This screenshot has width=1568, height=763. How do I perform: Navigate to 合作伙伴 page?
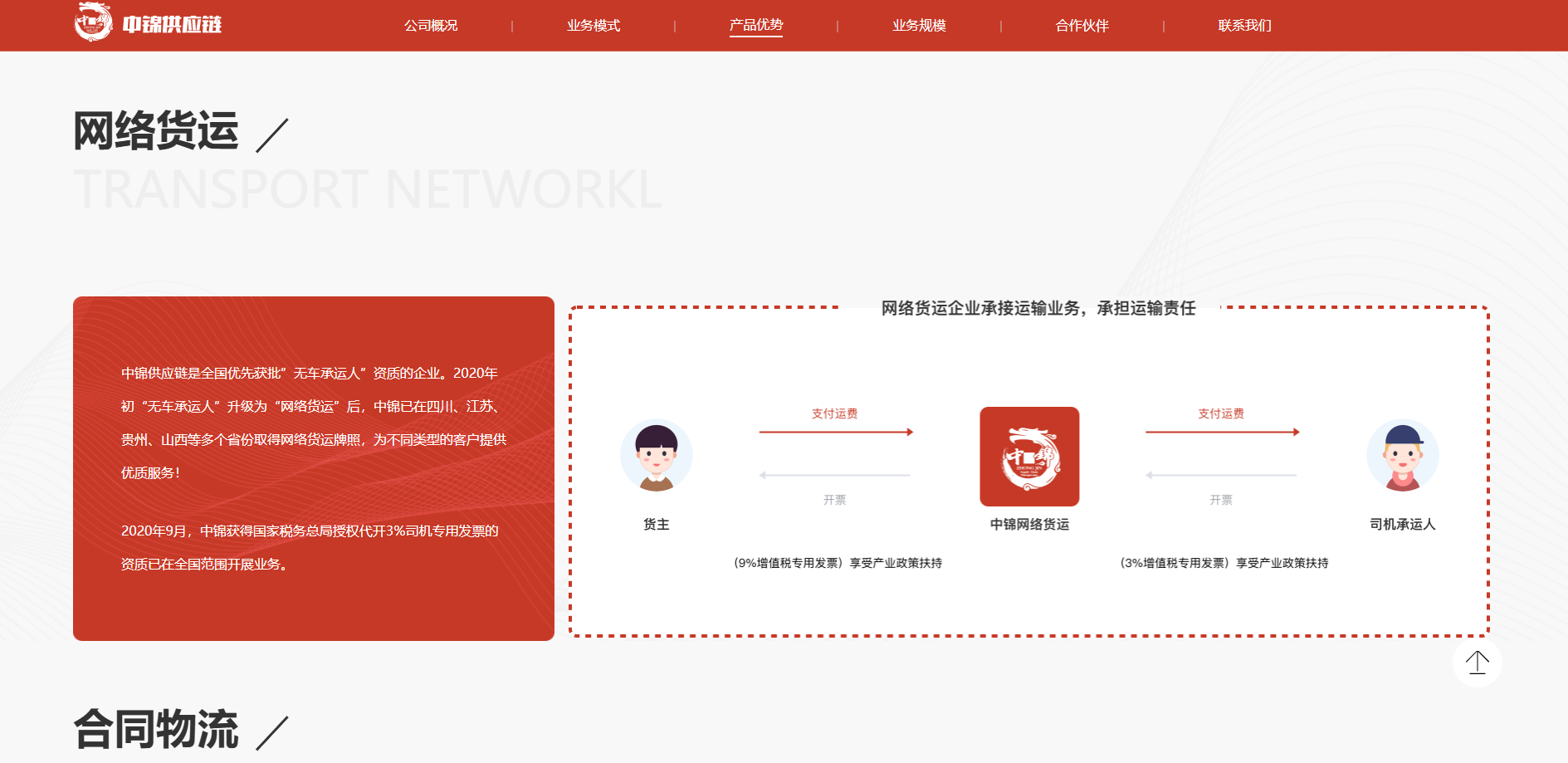click(1082, 26)
